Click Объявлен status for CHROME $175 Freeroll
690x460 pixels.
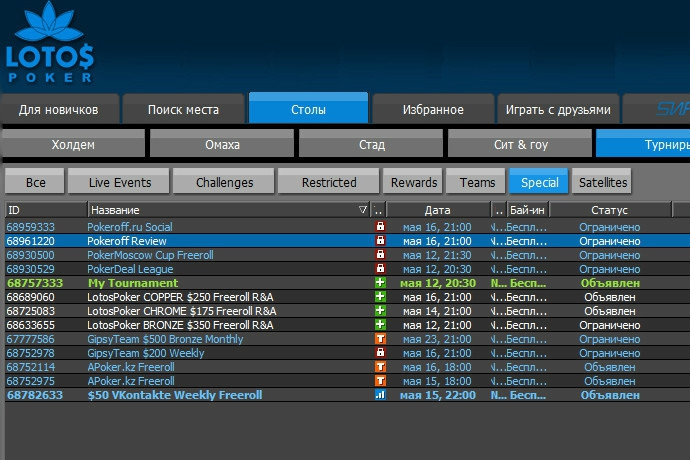click(x=609, y=311)
